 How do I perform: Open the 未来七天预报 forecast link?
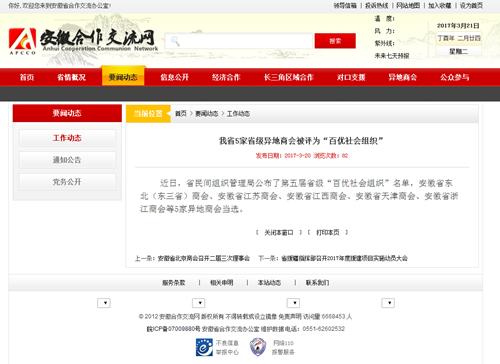tap(392, 56)
